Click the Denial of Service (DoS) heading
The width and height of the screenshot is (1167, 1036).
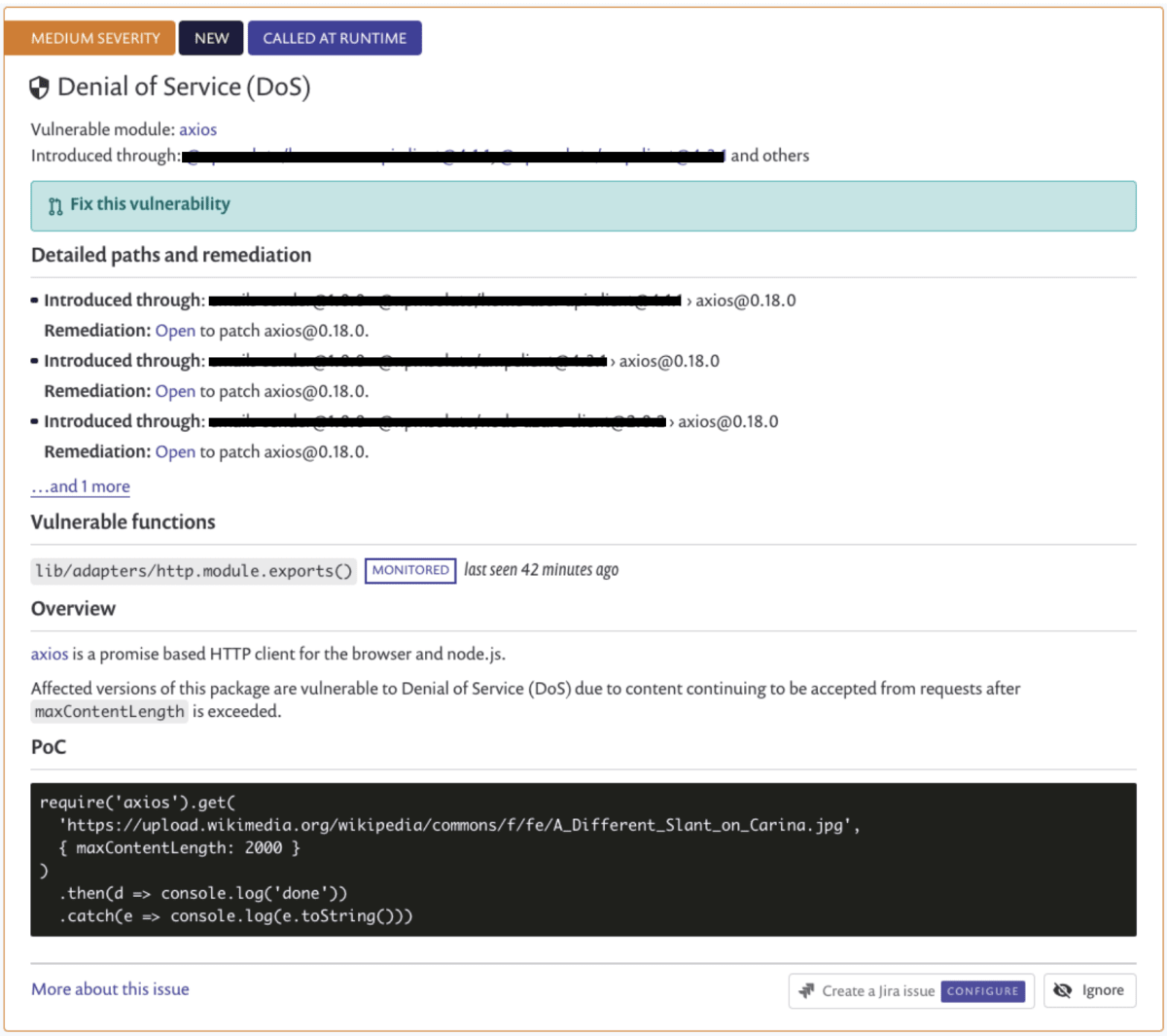(x=184, y=88)
